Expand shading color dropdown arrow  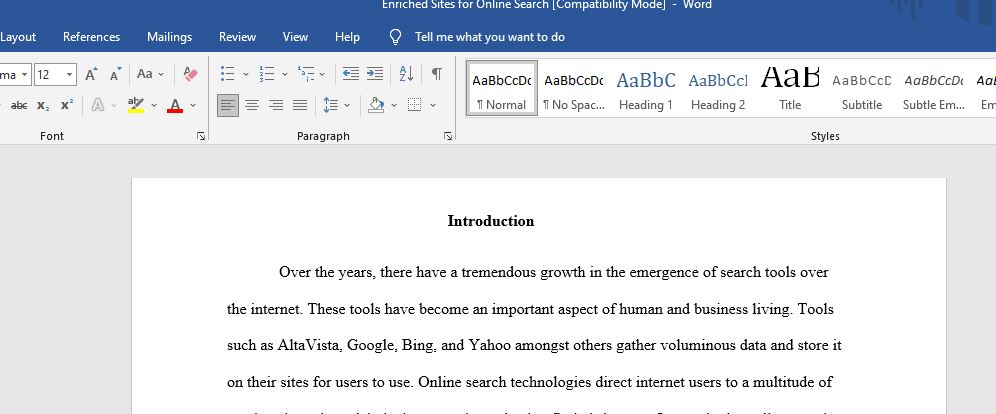point(394,106)
